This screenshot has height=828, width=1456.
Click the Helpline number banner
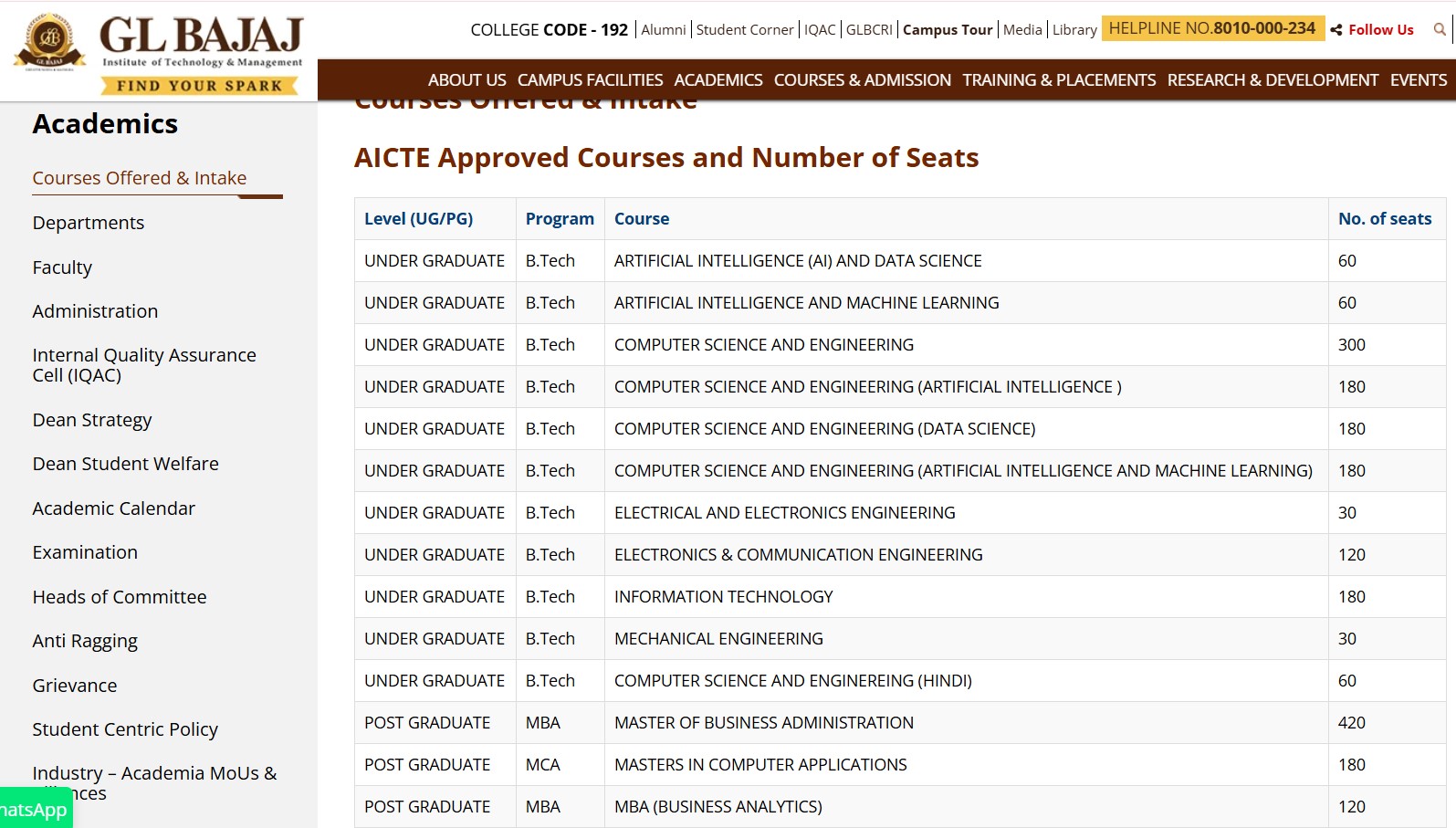[x=1212, y=28]
